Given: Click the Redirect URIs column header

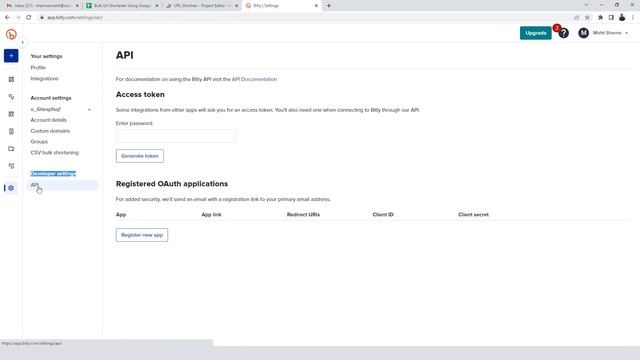Looking at the screenshot, I should (303, 214).
